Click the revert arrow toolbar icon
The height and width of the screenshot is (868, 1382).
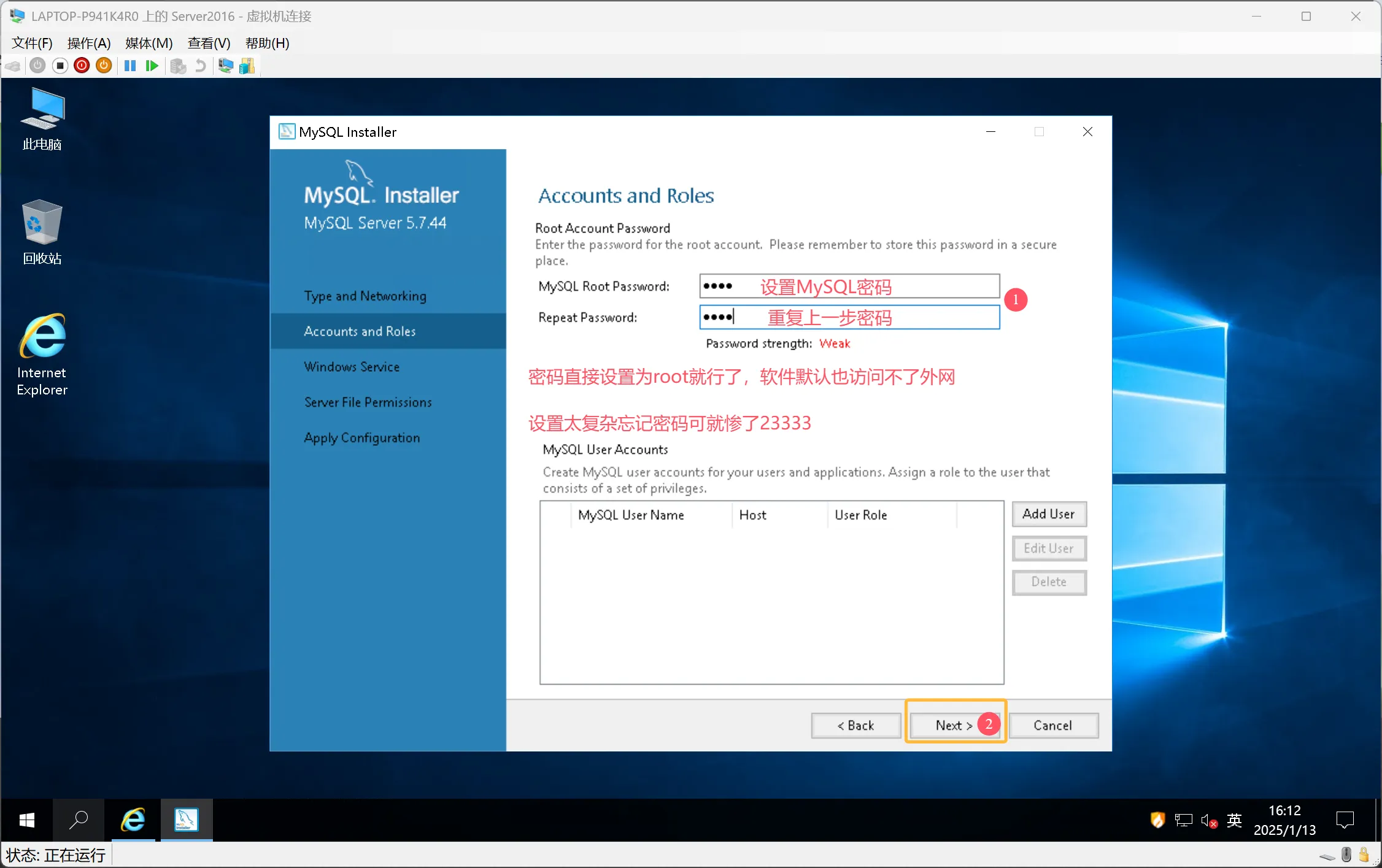(200, 66)
